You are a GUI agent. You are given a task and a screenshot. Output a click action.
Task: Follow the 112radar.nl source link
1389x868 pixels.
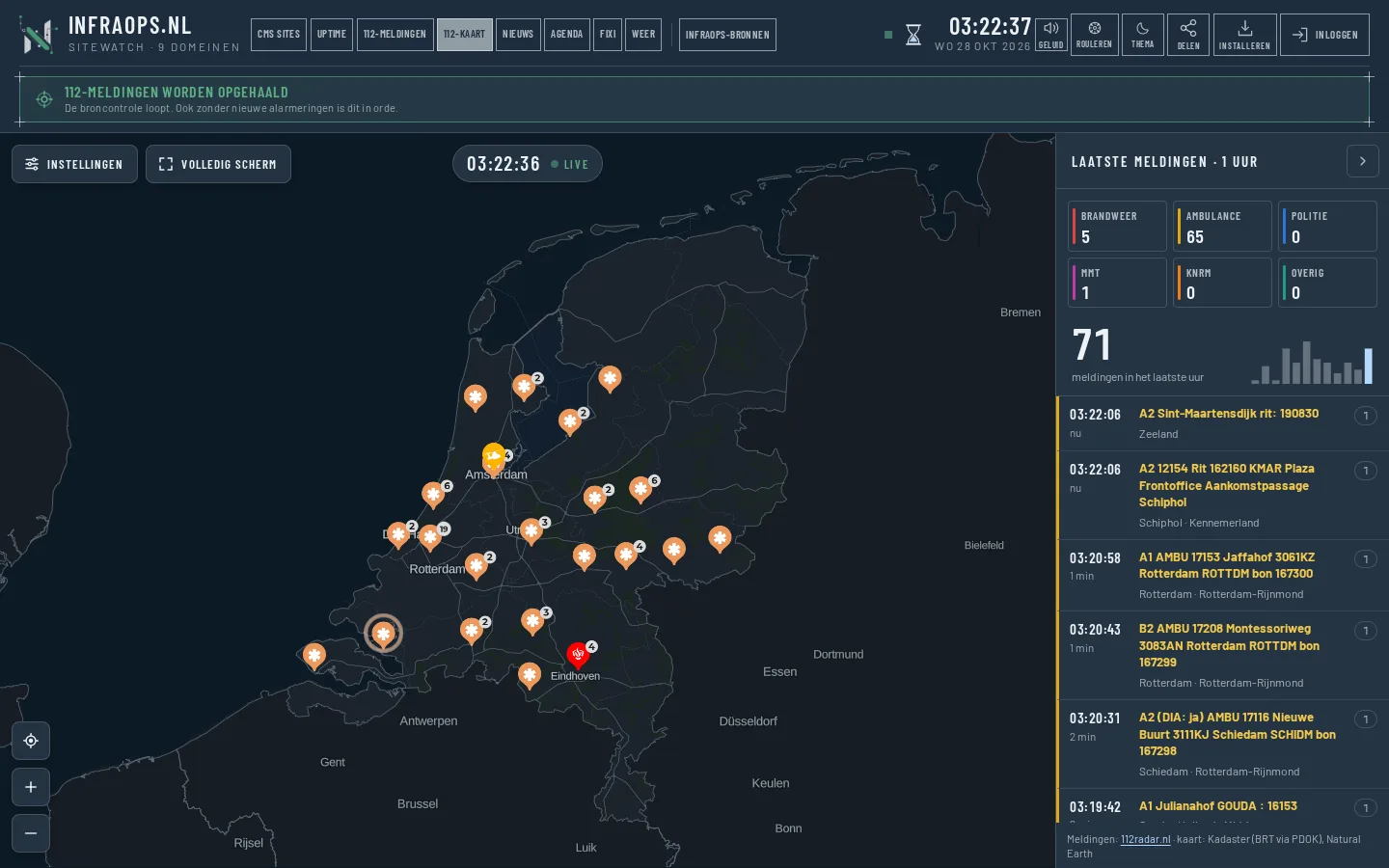pos(1145,839)
